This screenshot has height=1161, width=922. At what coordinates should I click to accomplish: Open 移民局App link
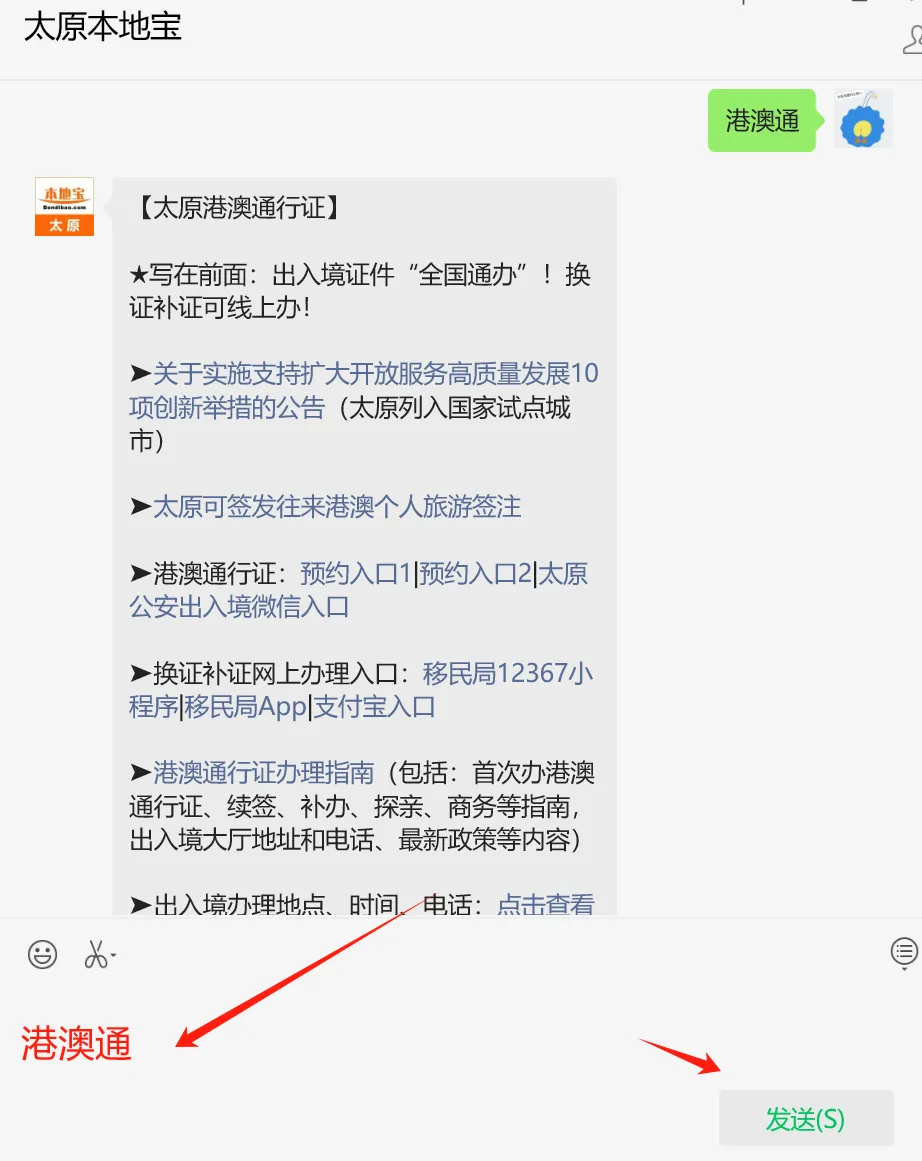pos(246,706)
